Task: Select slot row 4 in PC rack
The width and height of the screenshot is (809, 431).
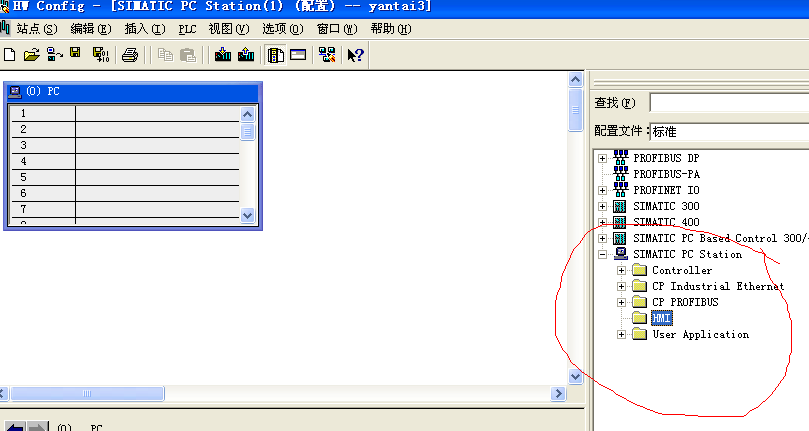Action: 125,162
